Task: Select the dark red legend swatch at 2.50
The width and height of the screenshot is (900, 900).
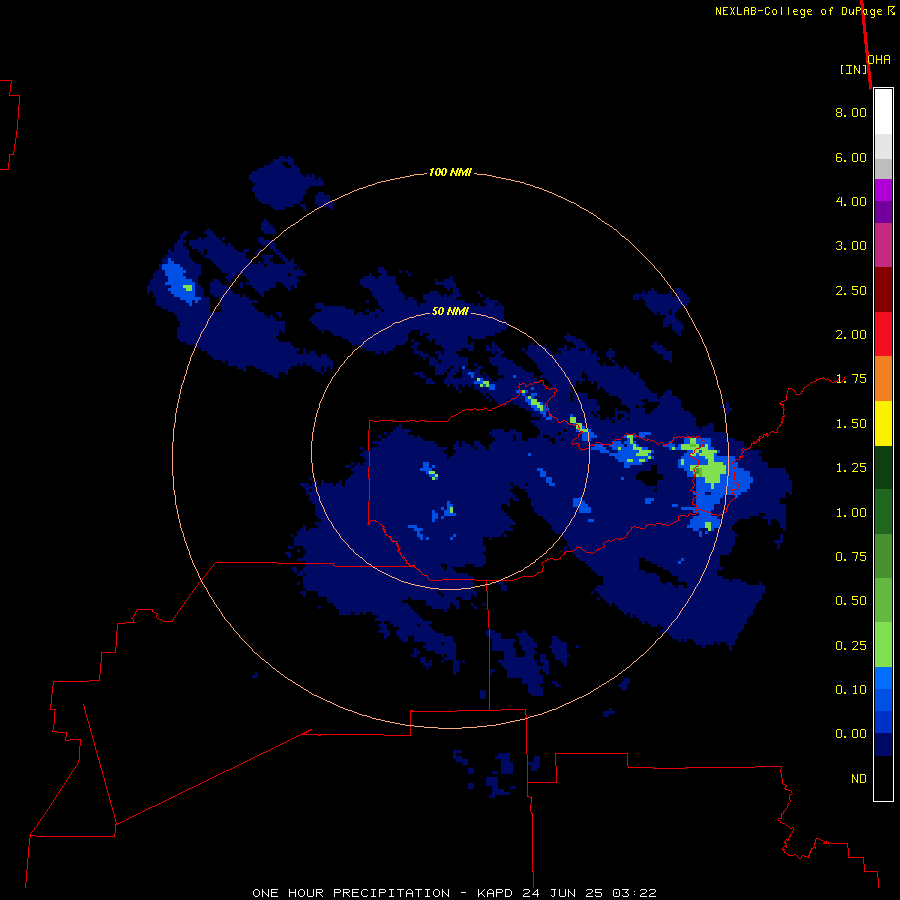Action: click(x=883, y=290)
